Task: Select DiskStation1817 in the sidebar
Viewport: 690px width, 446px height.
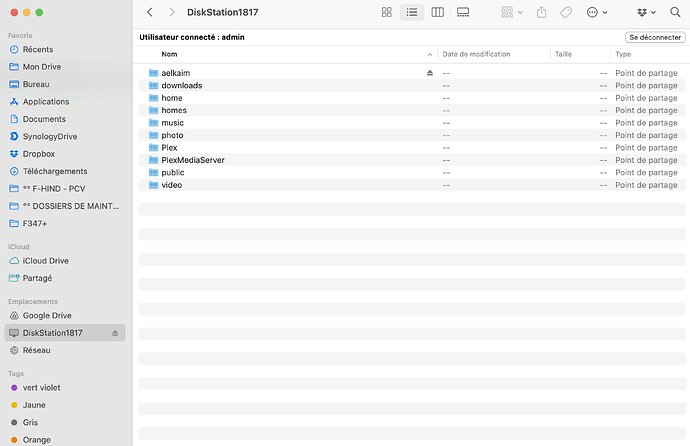Action: 65,333
